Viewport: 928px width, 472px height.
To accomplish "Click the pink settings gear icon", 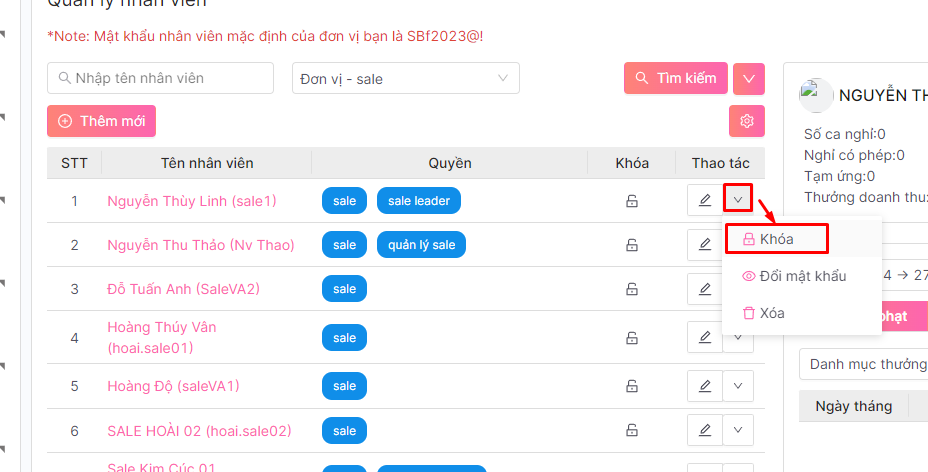I will coord(746,121).
